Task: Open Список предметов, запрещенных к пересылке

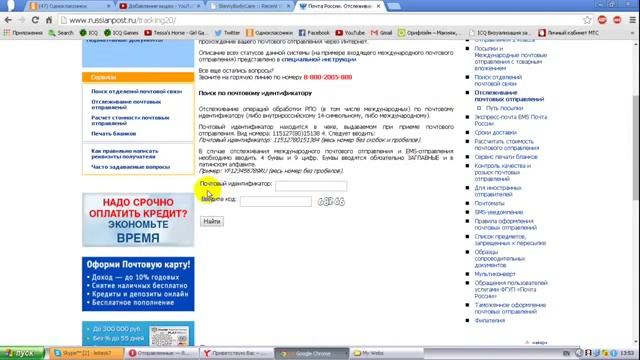Action: (x=510, y=240)
